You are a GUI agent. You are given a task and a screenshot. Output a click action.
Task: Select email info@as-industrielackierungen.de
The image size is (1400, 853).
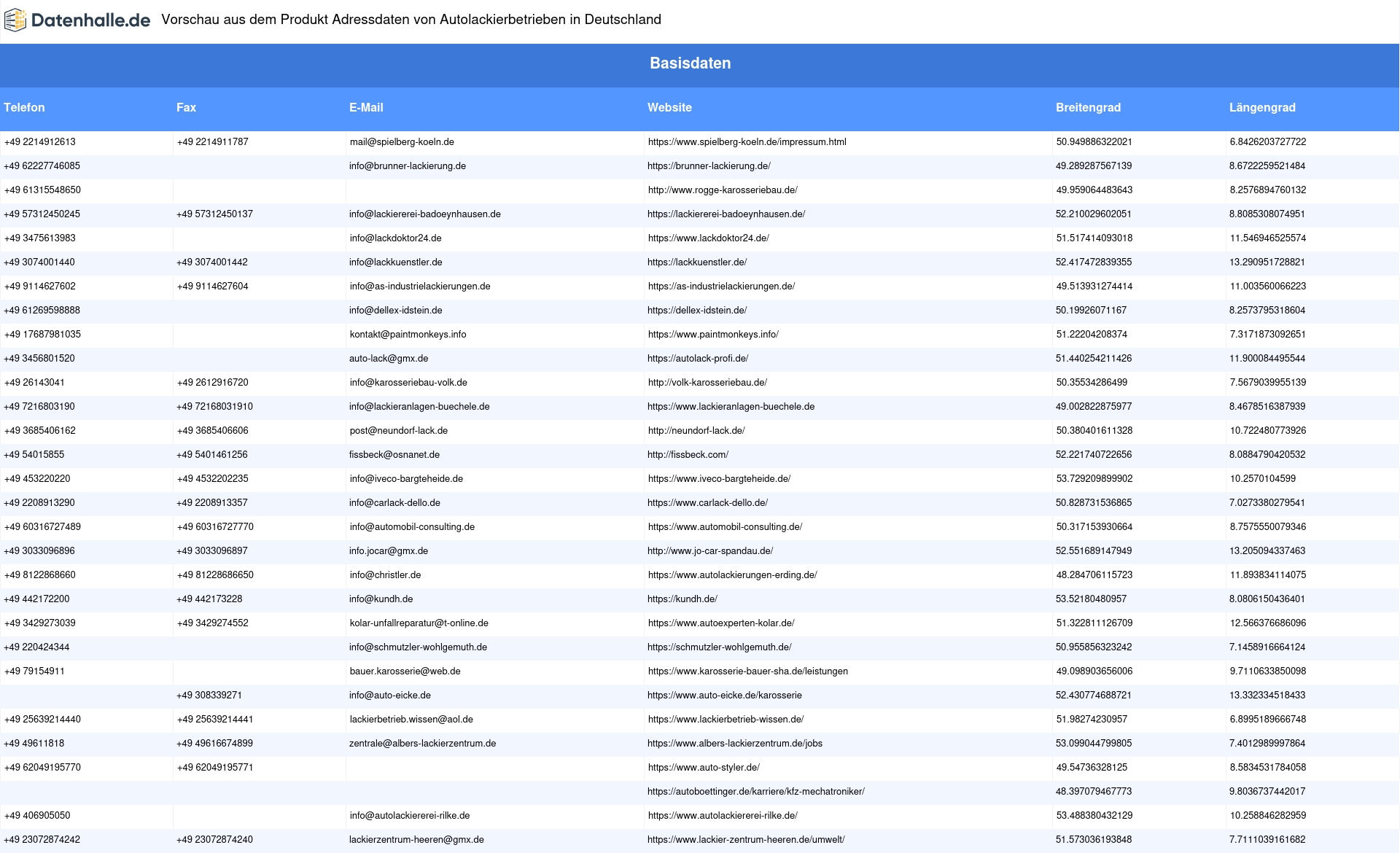click(420, 287)
